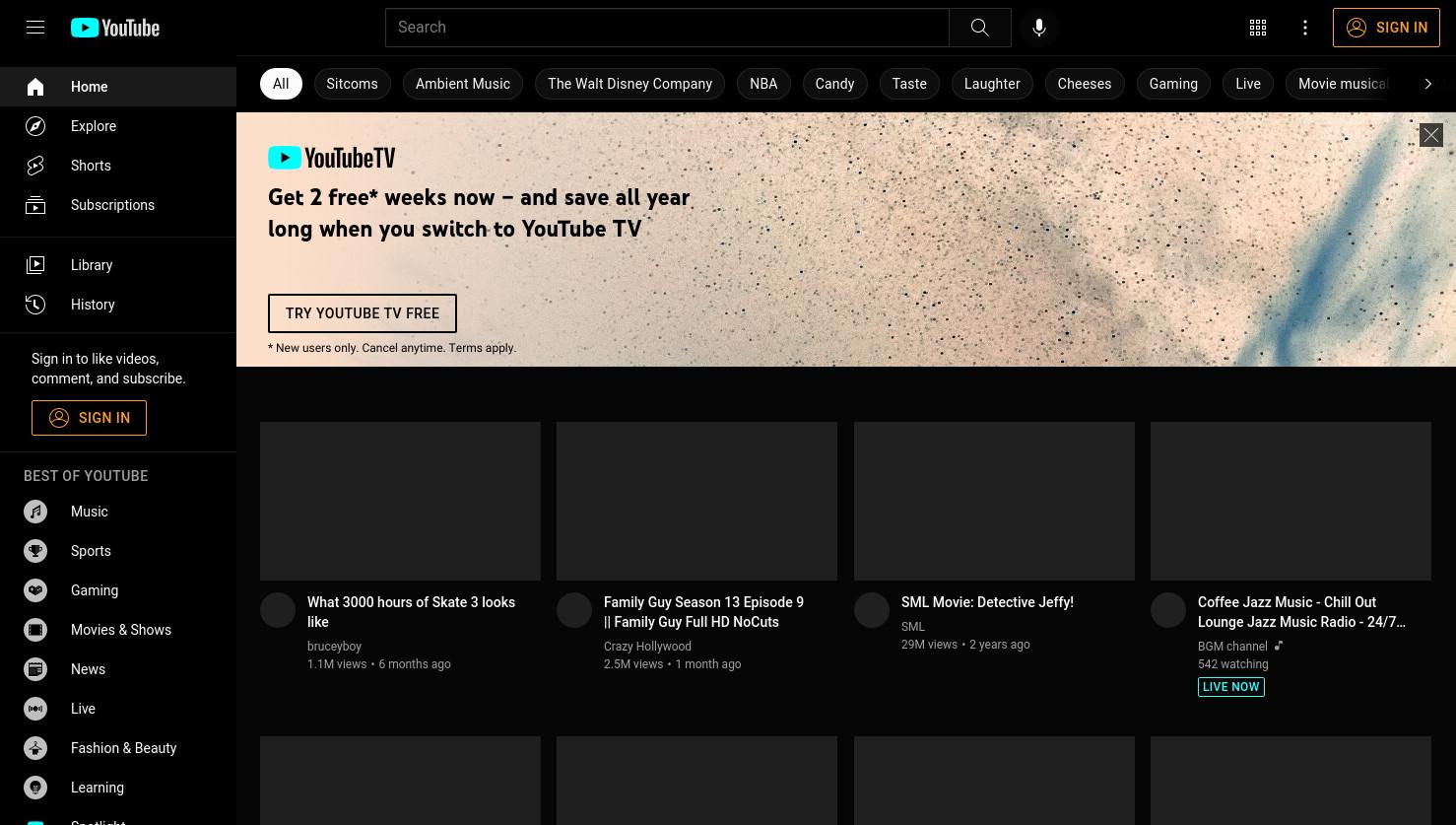Open 'What 3000 hours of Skate 3' title

(x=411, y=612)
